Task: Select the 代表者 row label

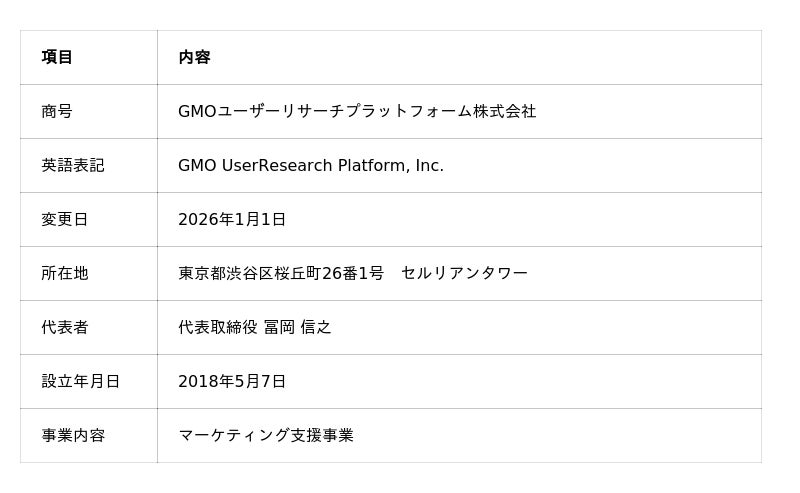Action: point(65,328)
